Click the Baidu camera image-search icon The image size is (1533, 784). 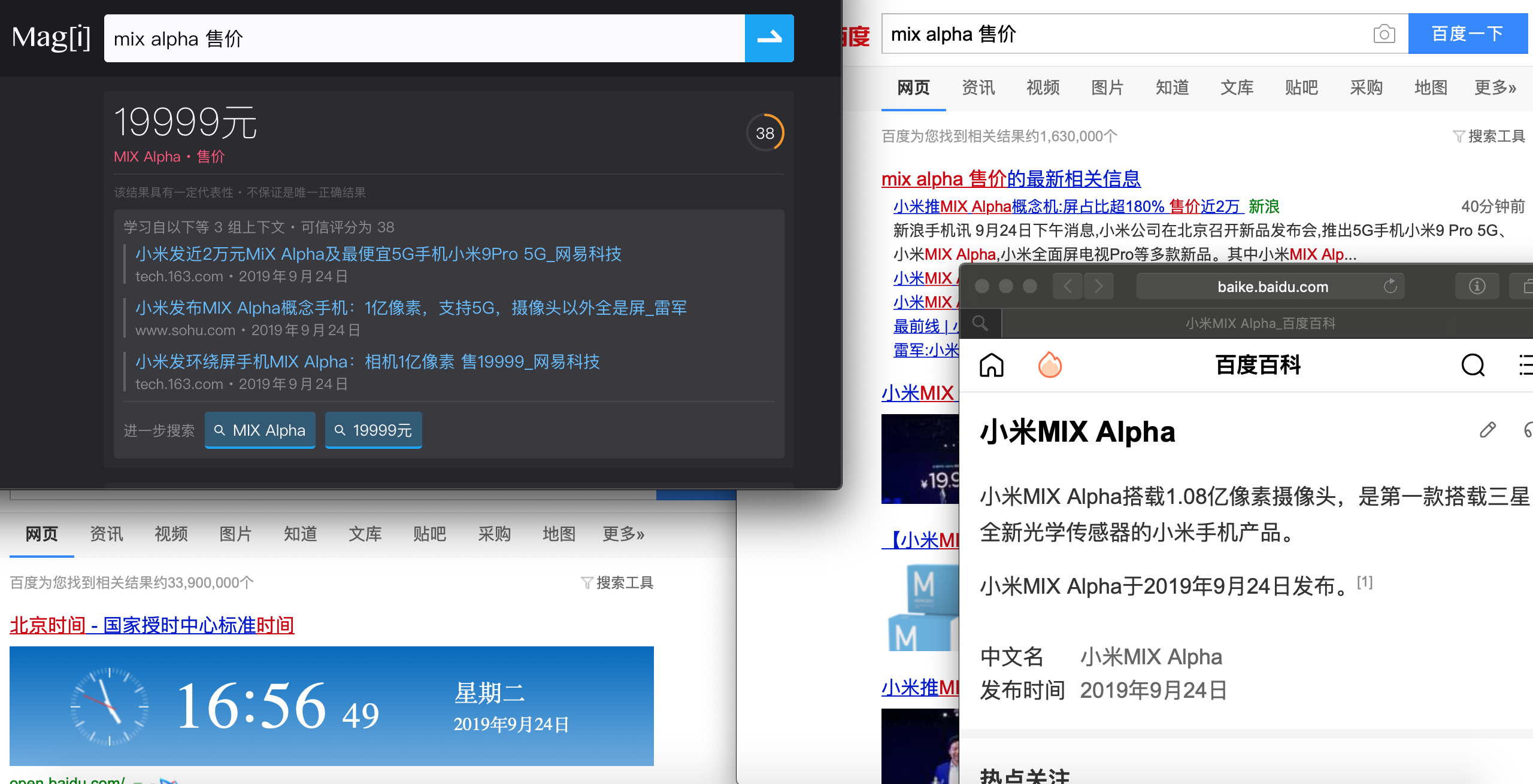pyautogui.click(x=1384, y=34)
